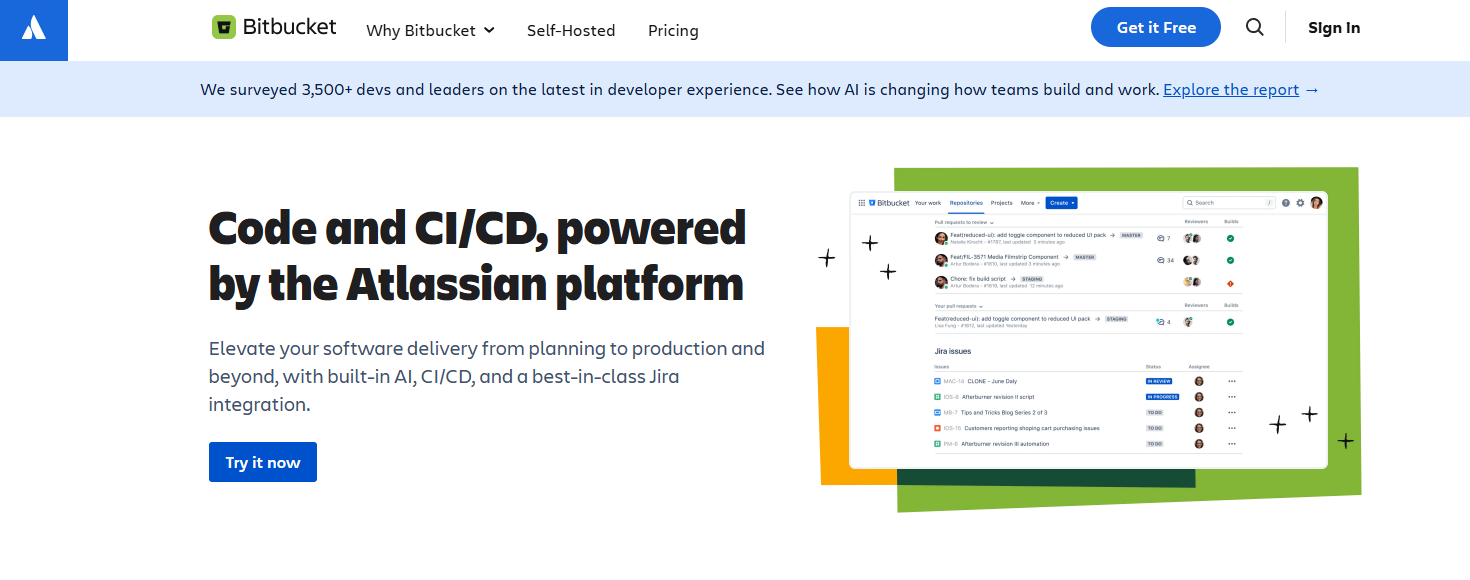Screen dimensions: 1470x580
Task: Select the Your work tab in hero screenshot
Action: pos(928,203)
